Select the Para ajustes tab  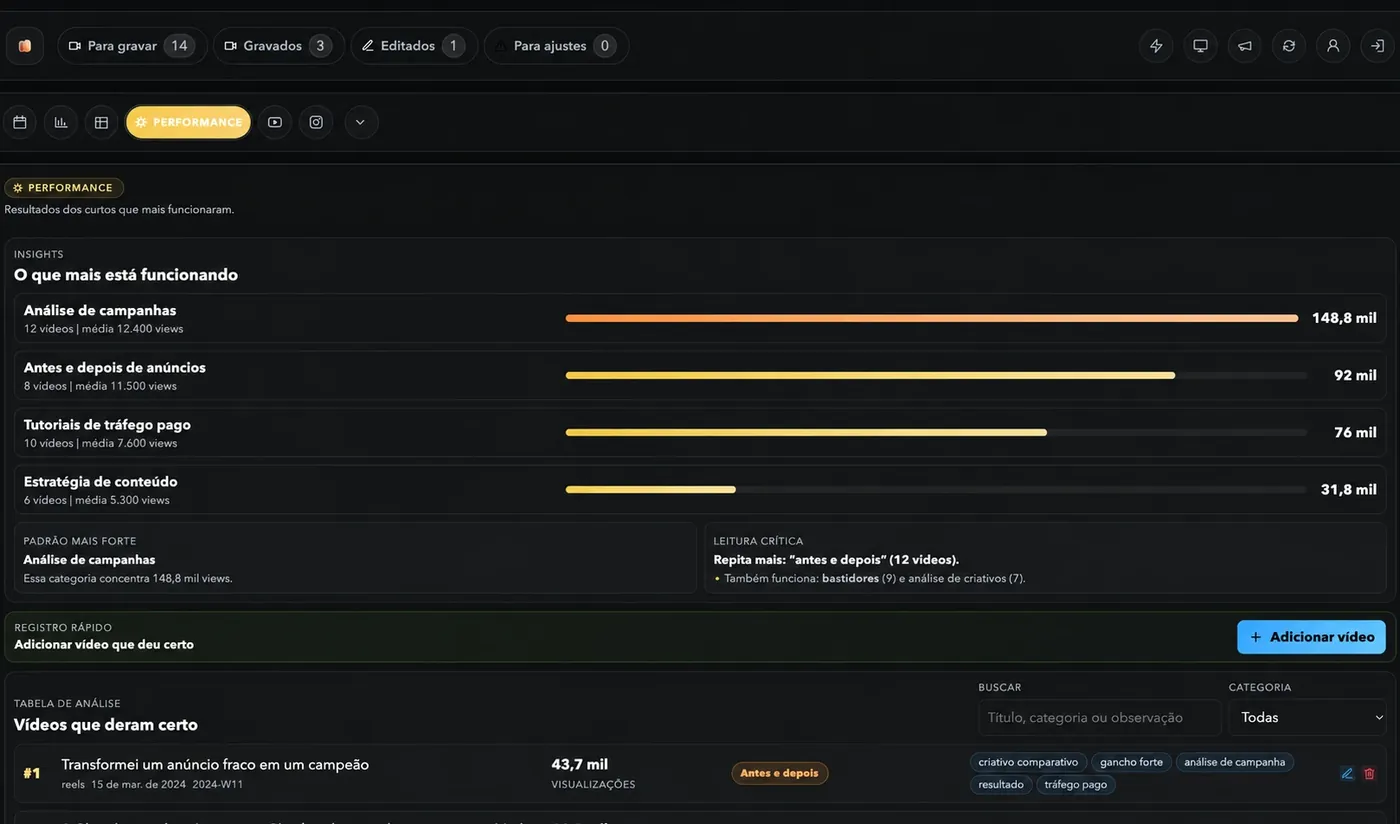557,46
